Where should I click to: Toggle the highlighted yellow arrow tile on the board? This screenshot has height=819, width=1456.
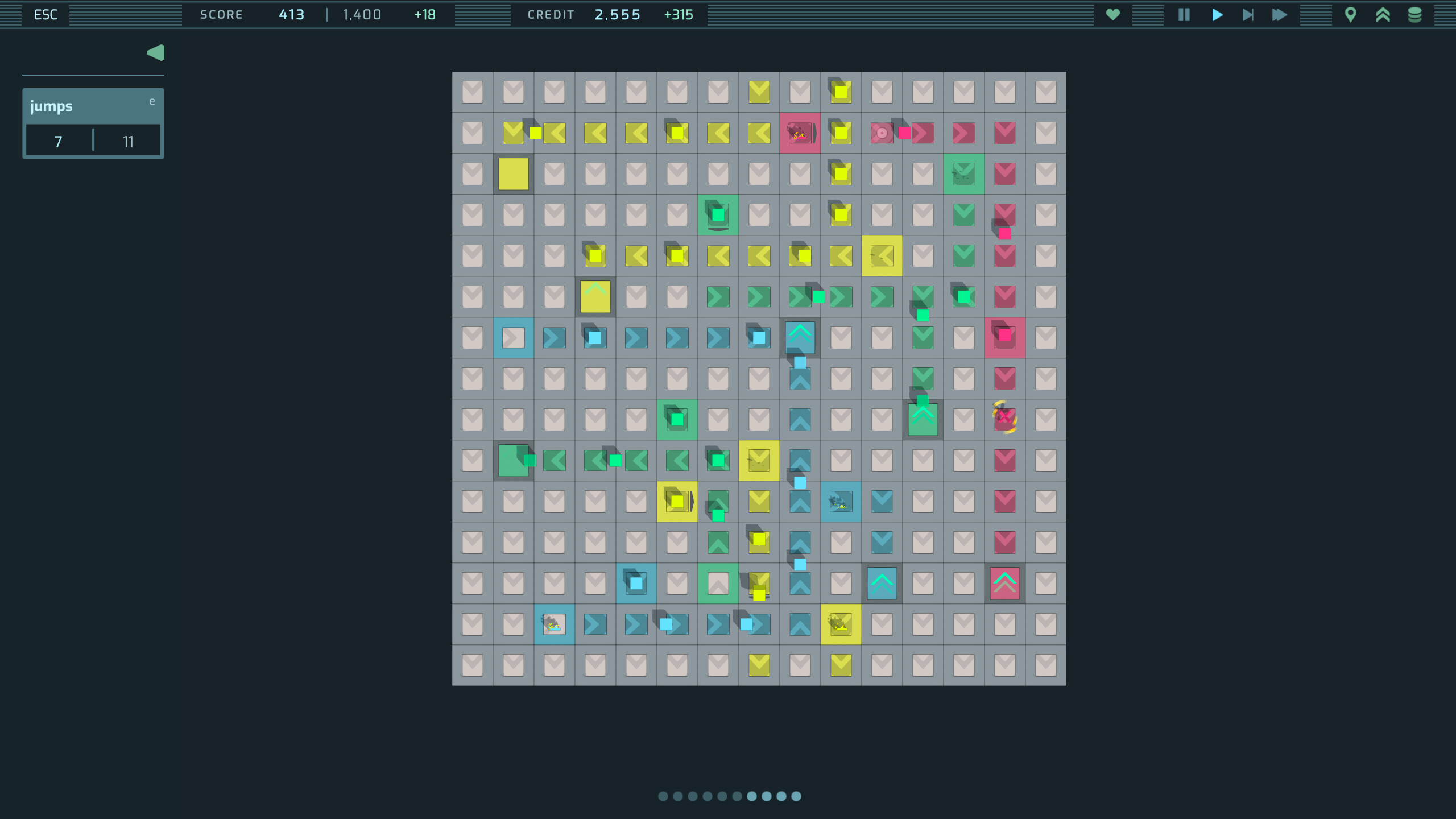tap(882, 256)
